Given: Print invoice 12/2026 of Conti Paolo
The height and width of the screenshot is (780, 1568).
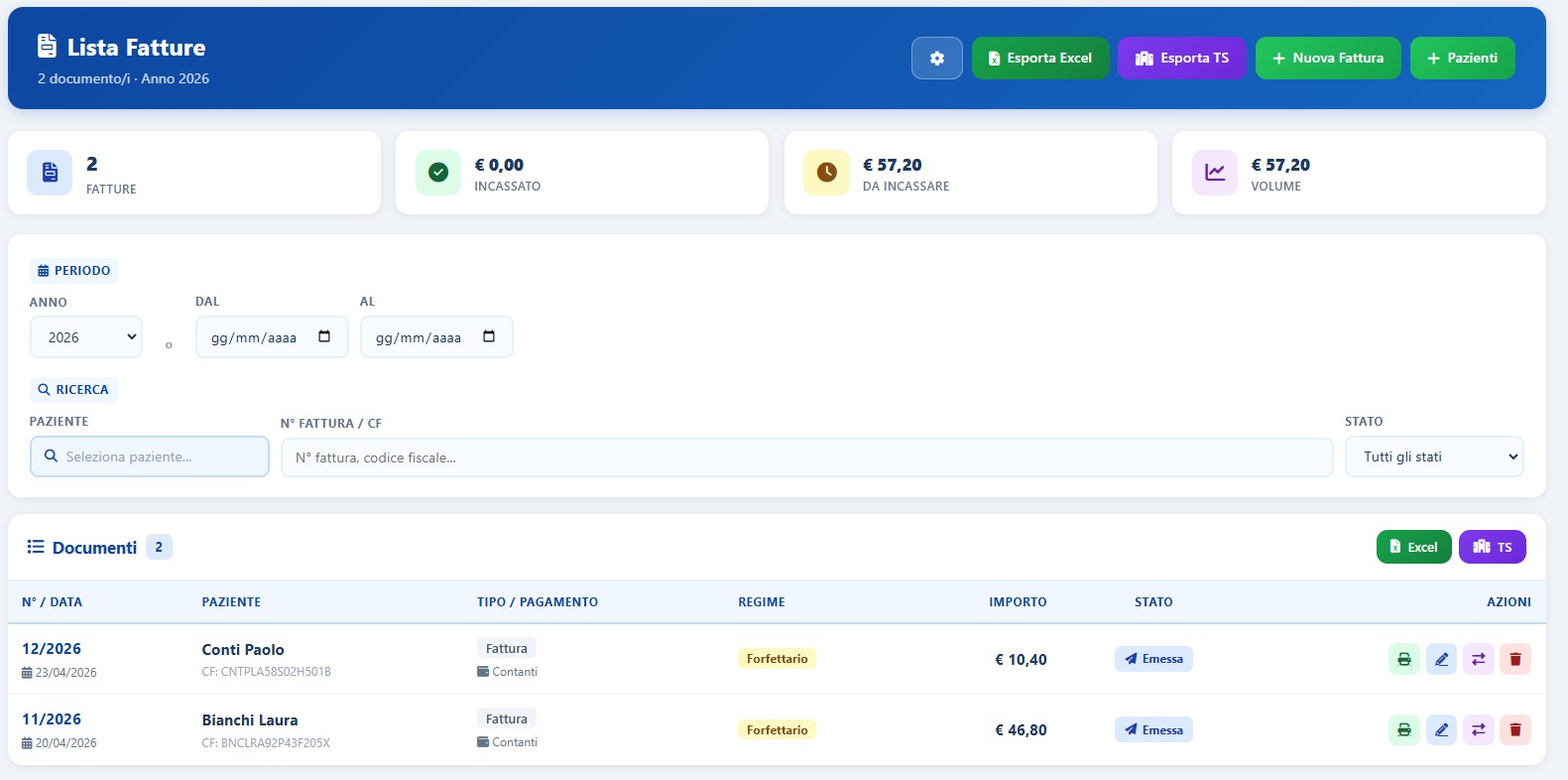Looking at the screenshot, I should [x=1404, y=659].
